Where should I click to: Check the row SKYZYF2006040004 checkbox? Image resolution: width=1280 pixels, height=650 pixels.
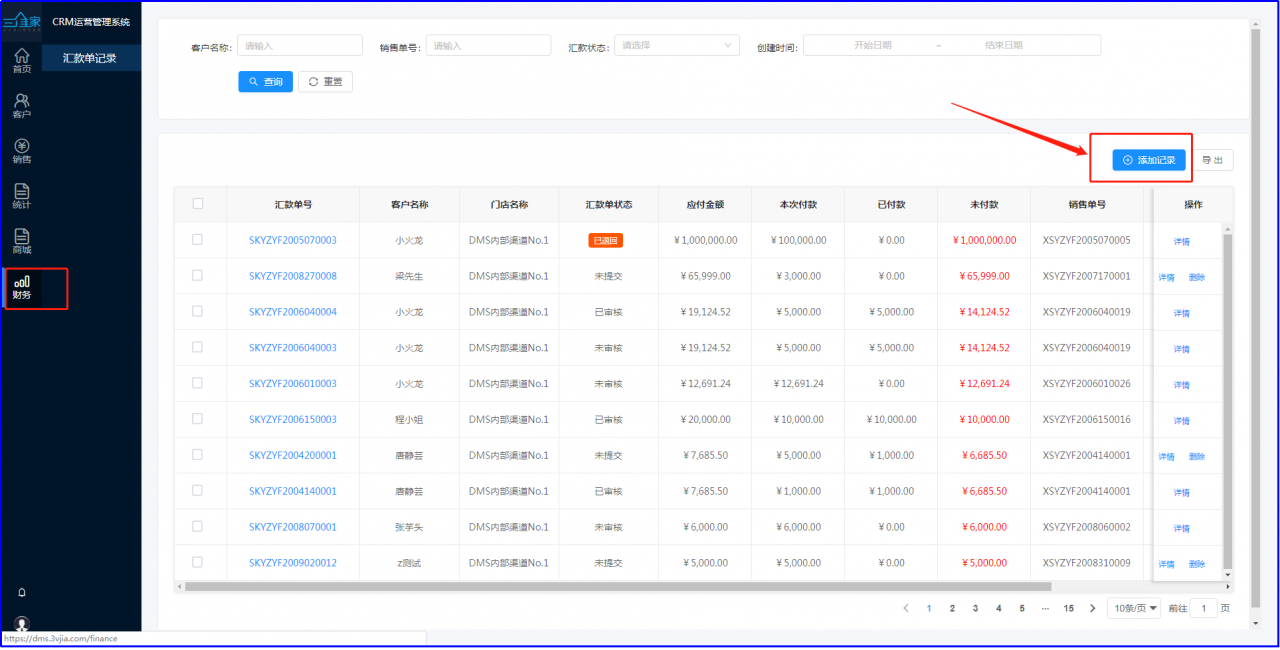tap(198, 311)
